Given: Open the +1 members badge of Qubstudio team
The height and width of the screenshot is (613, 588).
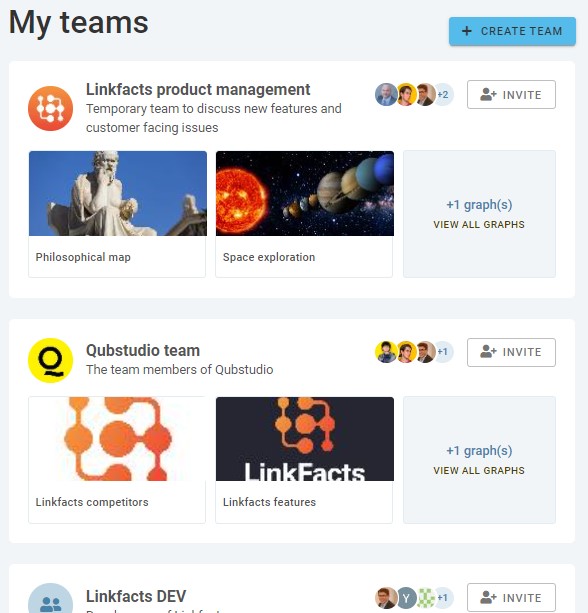Looking at the screenshot, I should coord(443,352).
